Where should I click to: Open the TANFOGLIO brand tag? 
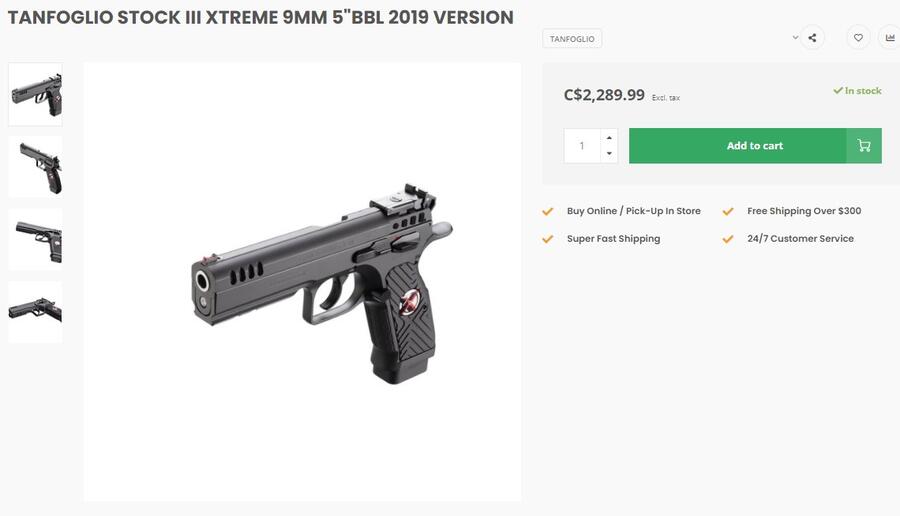point(572,39)
